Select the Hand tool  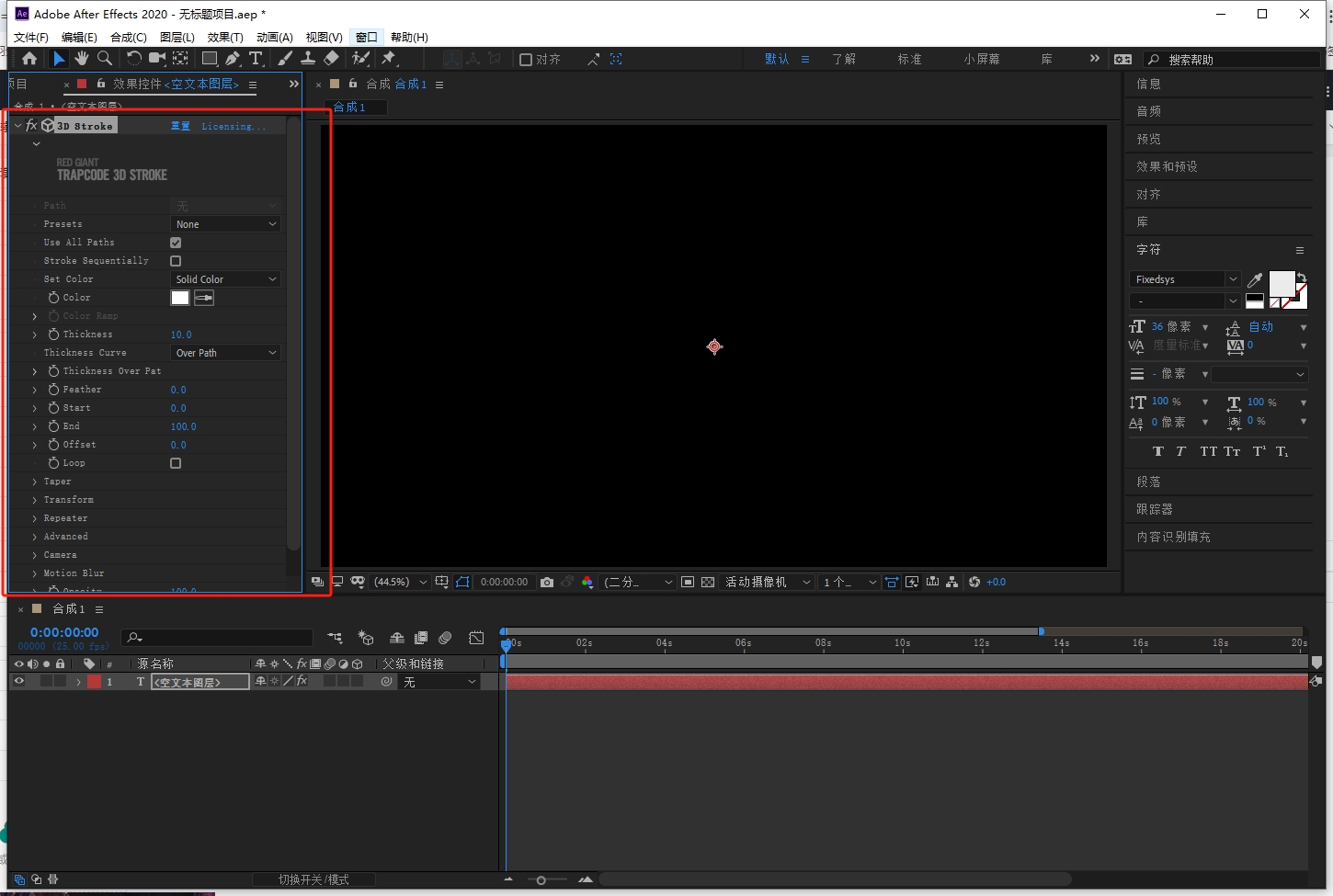82,58
